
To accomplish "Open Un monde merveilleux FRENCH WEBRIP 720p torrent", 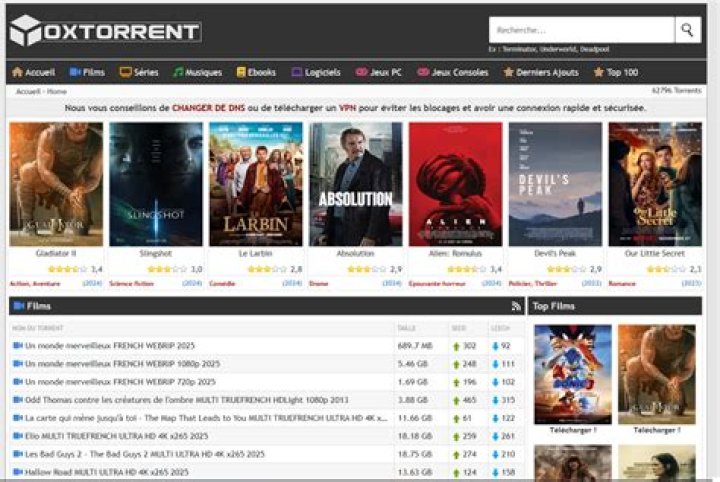I will pos(120,381).
